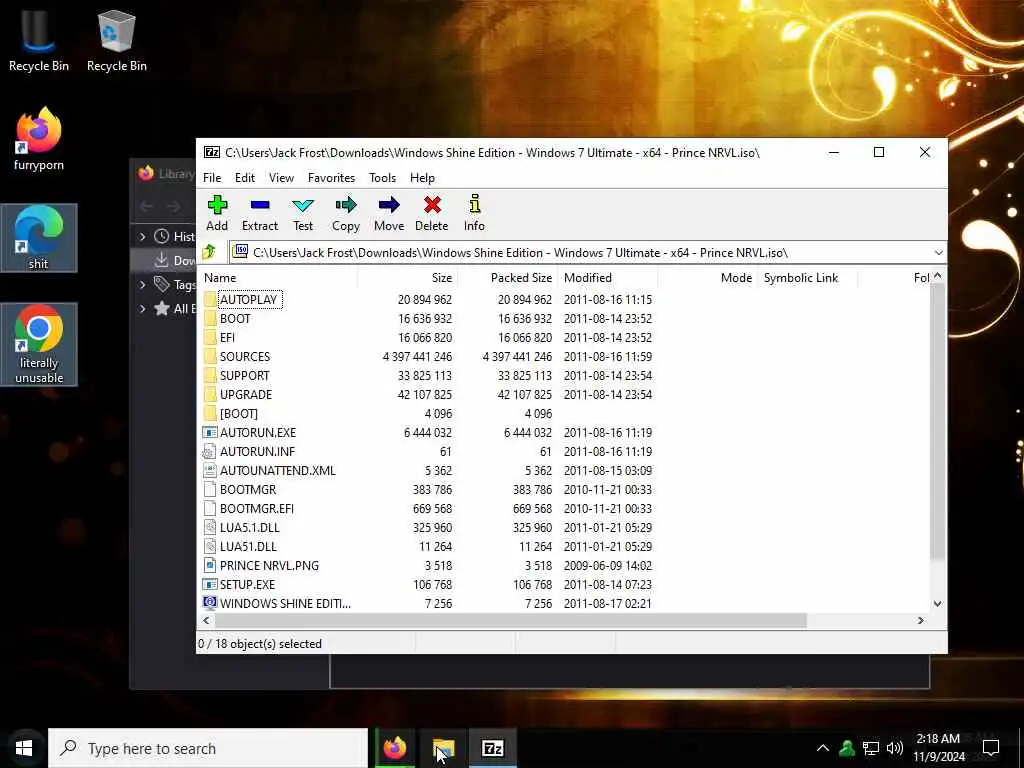The width and height of the screenshot is (1024, 768).
Task: Select the AUTORUN.INF file icon
Action: pos(210,451)
